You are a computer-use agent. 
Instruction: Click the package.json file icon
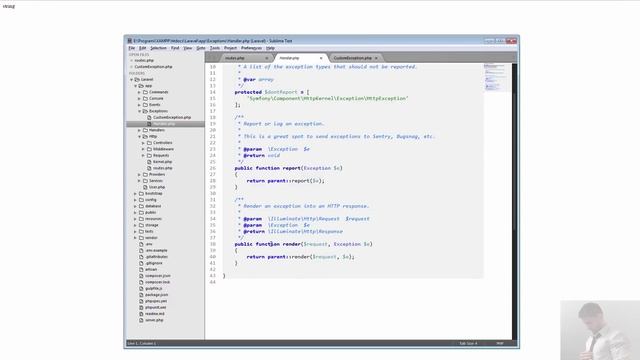[141, 295]
